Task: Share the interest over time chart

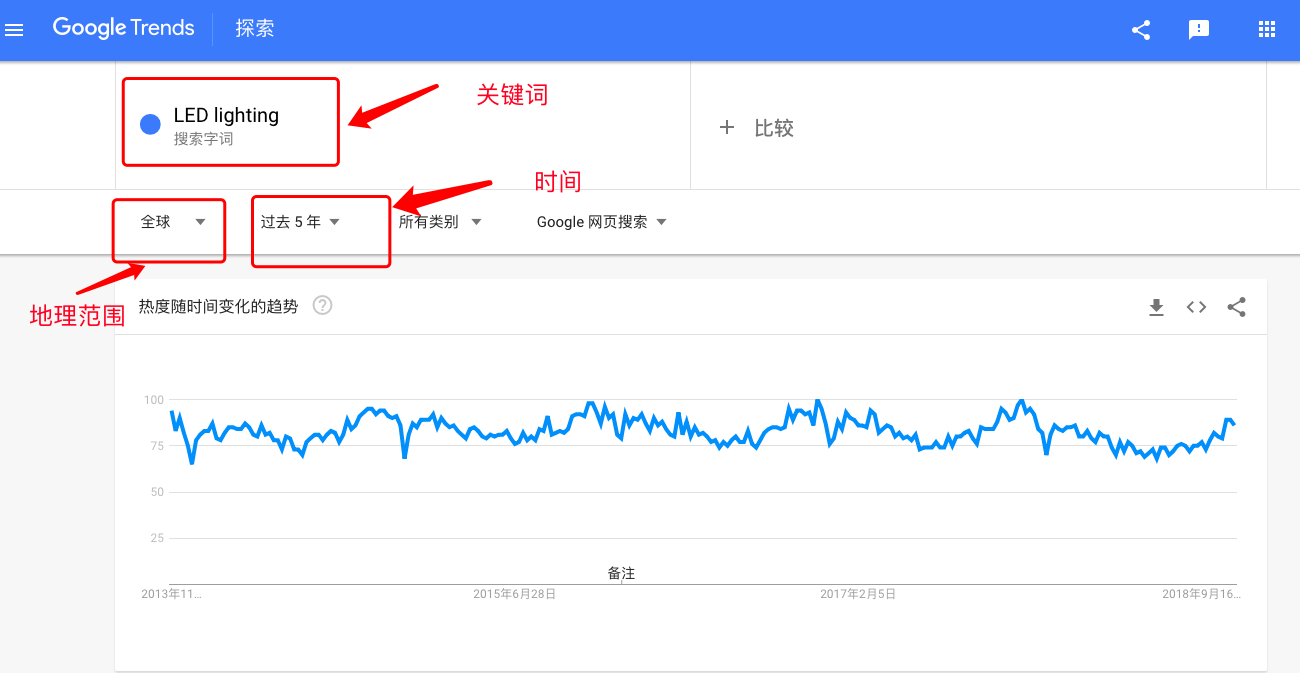Action: pyautogui.click(x=1236, y=307)
